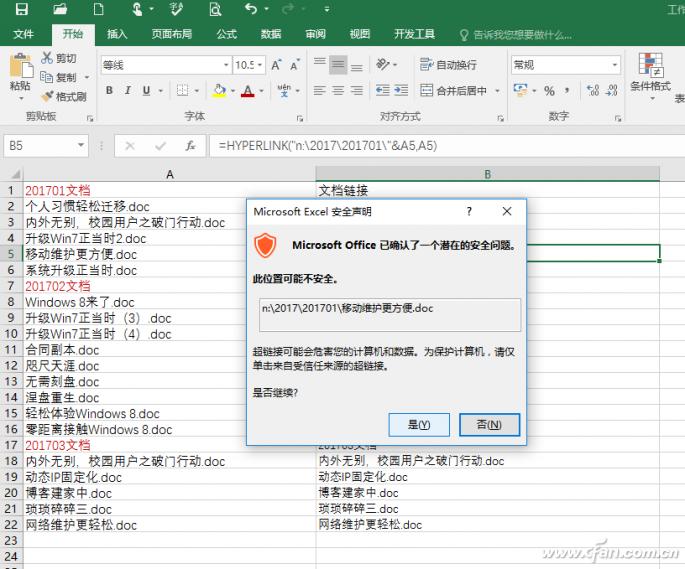Screen dimensions: 685x569
Task: Open Conditional Formatting (条件格式)
Action: (650, 77)
